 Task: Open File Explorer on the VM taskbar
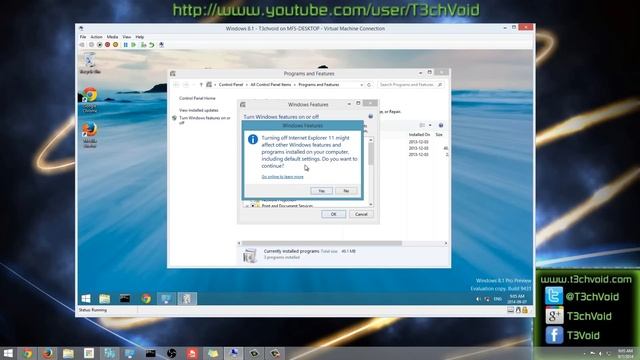[x=104, y=299]
